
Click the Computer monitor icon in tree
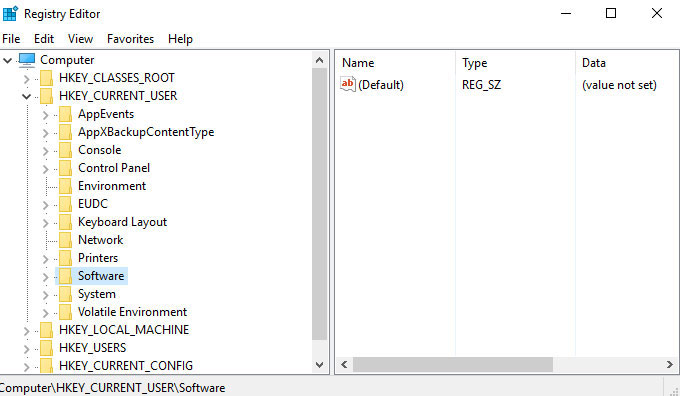coord(27,60)
